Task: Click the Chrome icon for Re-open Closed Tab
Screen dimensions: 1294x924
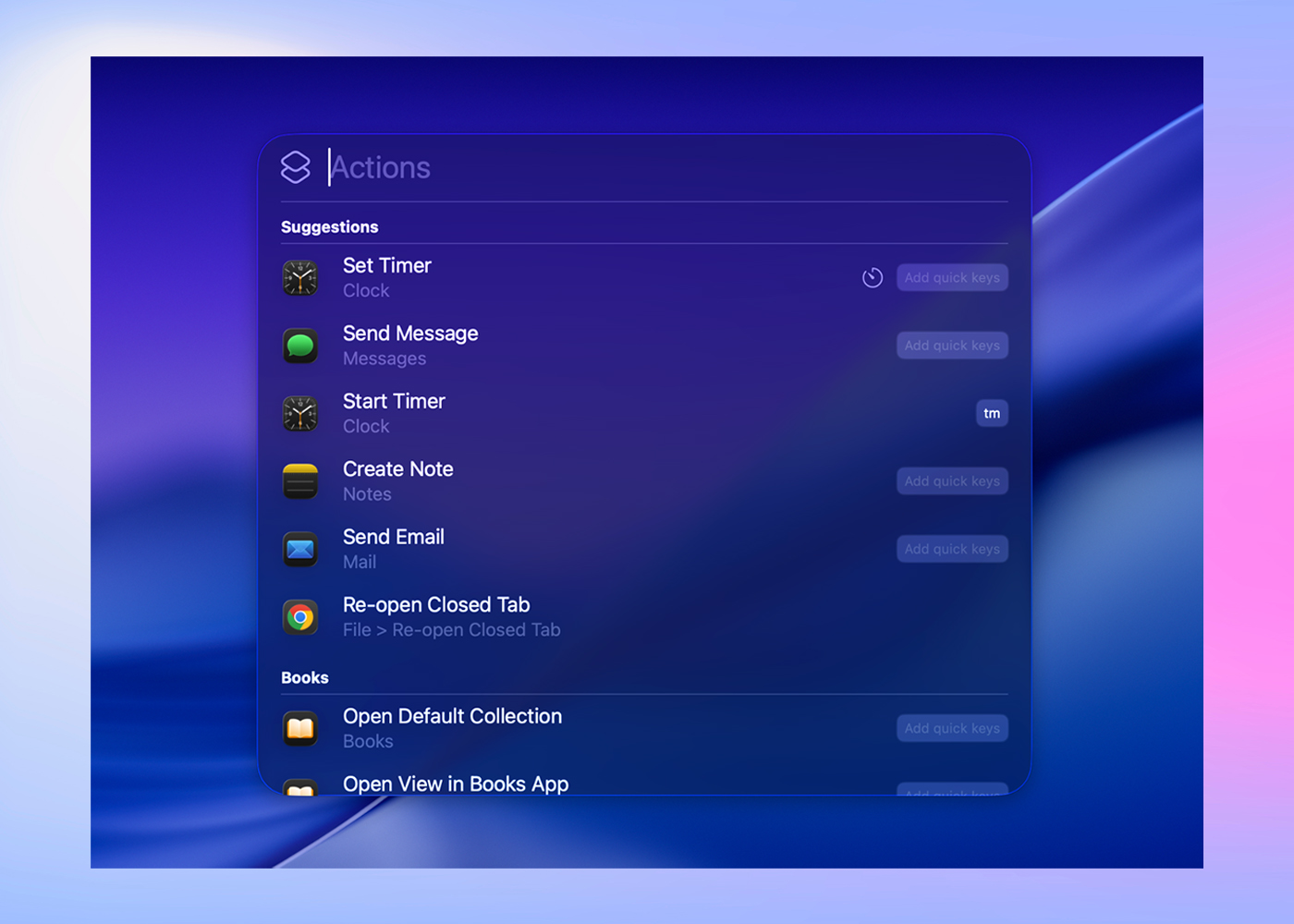Action: coord(299,616)
